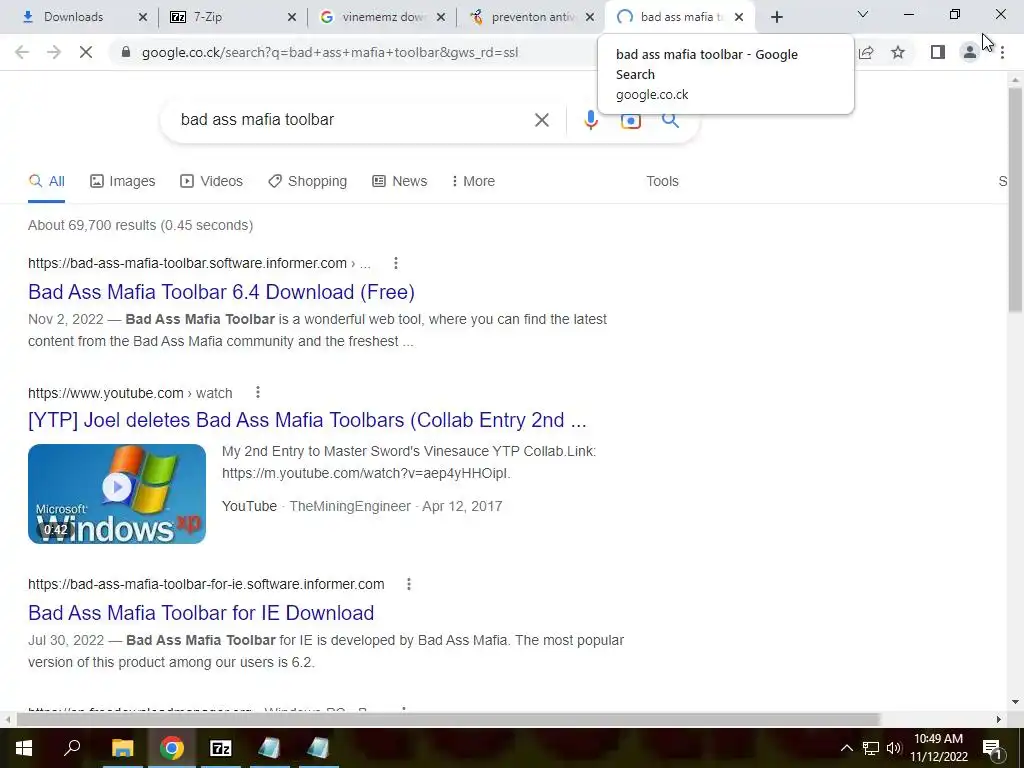Image resolution: width=1024 pixels, height=768 pixels.
Task: Open the notification center
Action: point(992,749)
